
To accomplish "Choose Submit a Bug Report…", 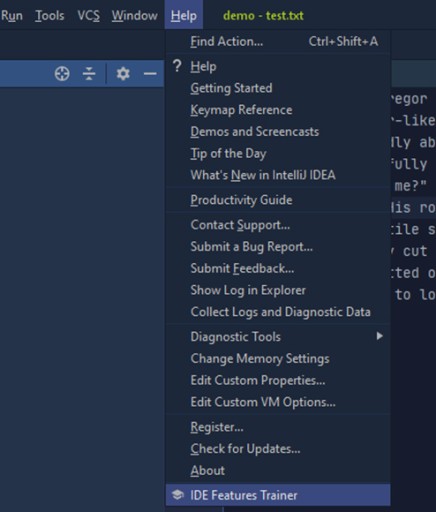I will pos(278,247).
